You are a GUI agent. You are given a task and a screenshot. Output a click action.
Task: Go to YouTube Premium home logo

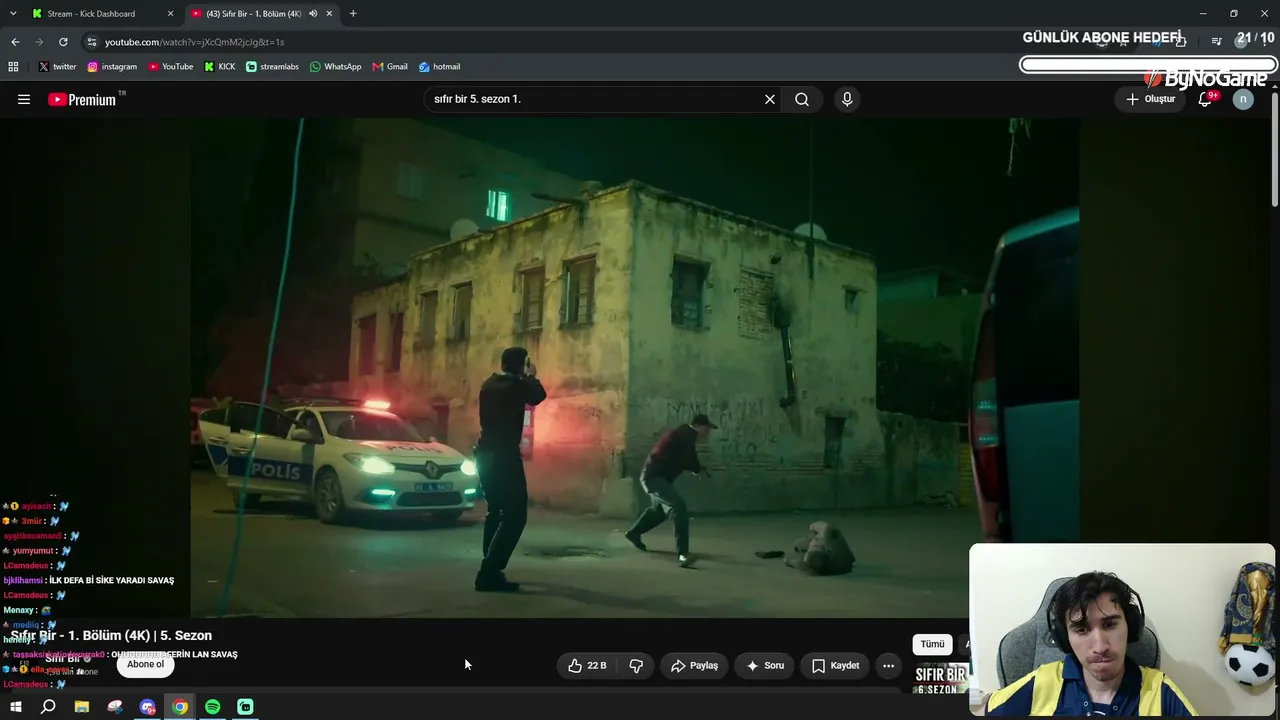(82, 99)
